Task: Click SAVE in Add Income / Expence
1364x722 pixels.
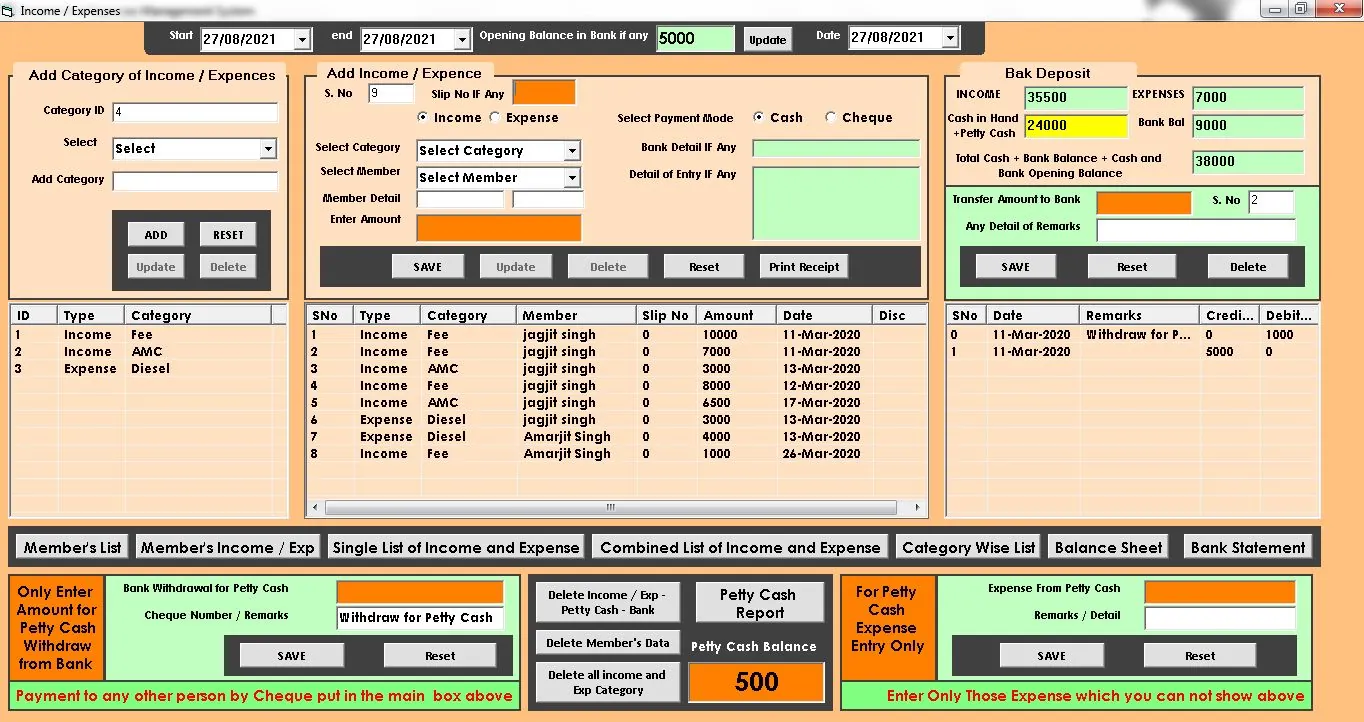Action: 428,267
